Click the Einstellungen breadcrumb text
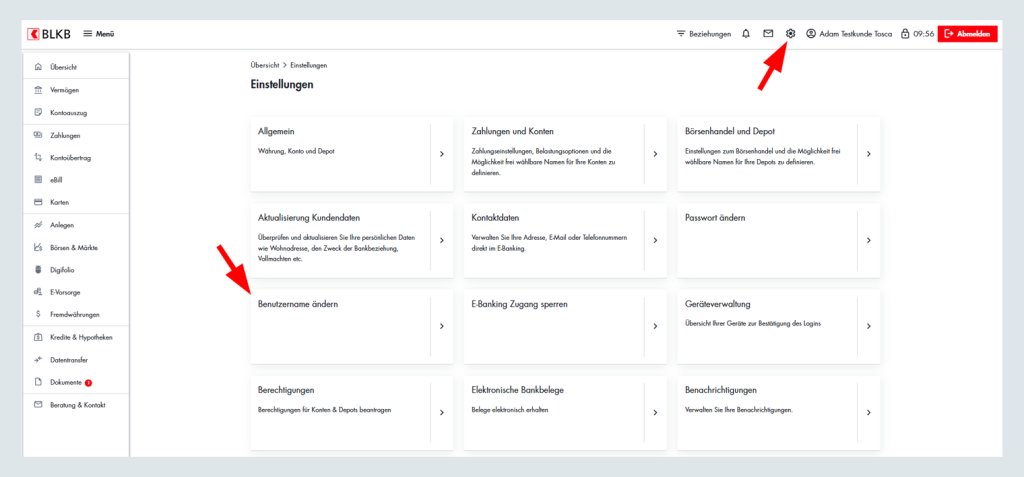 coord(309,65)
